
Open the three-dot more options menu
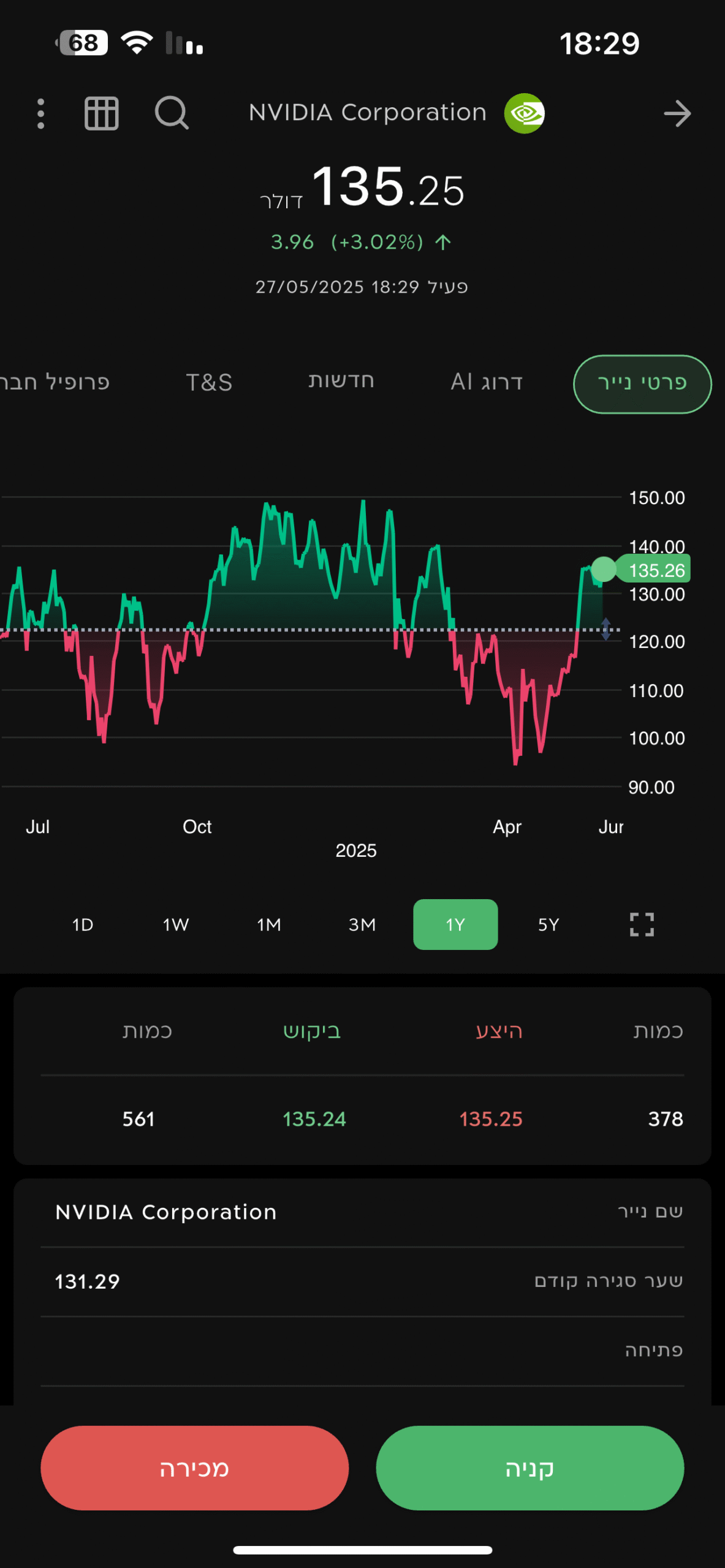[x=40, y=114]
